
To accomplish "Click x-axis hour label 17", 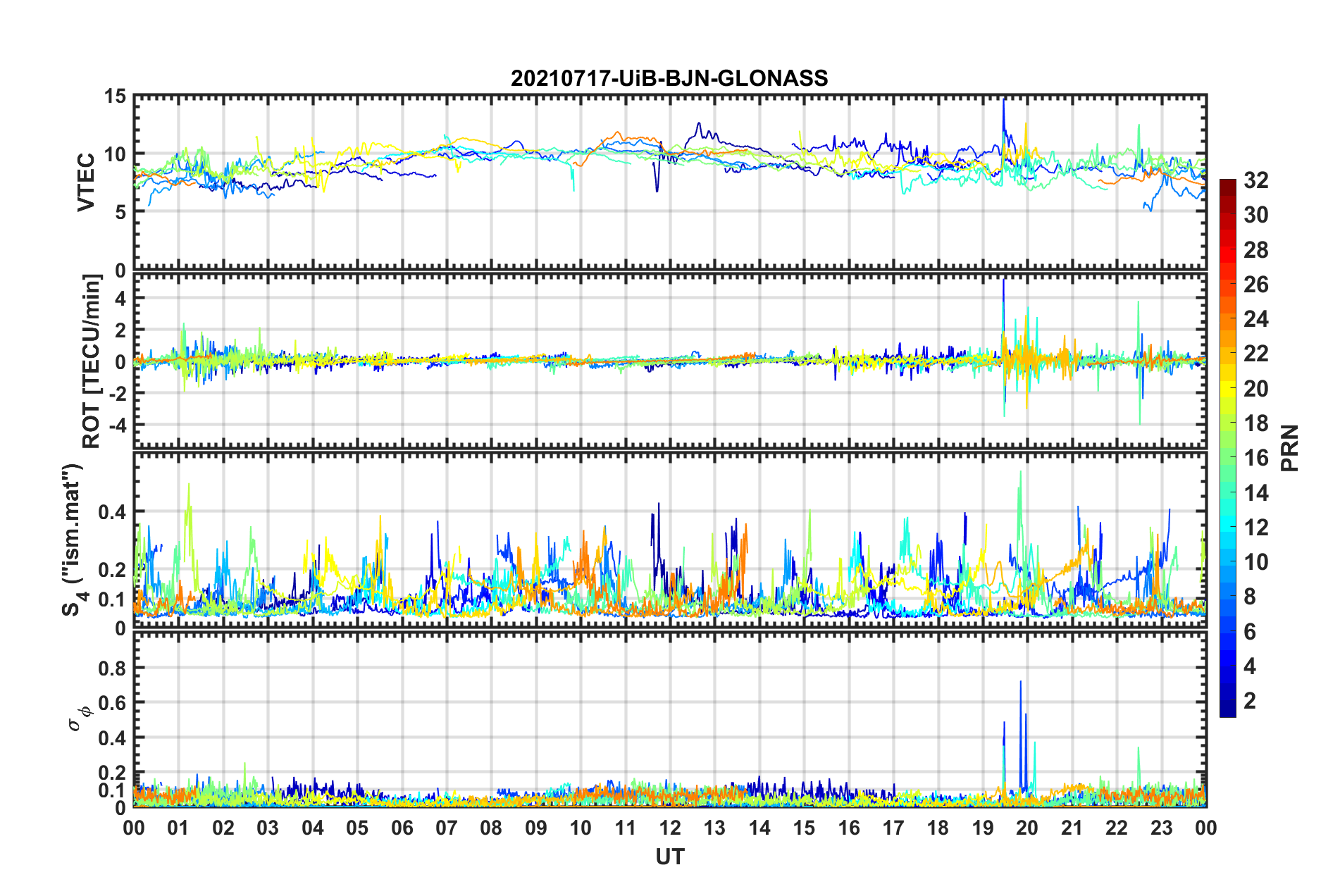I will (893, 828).
